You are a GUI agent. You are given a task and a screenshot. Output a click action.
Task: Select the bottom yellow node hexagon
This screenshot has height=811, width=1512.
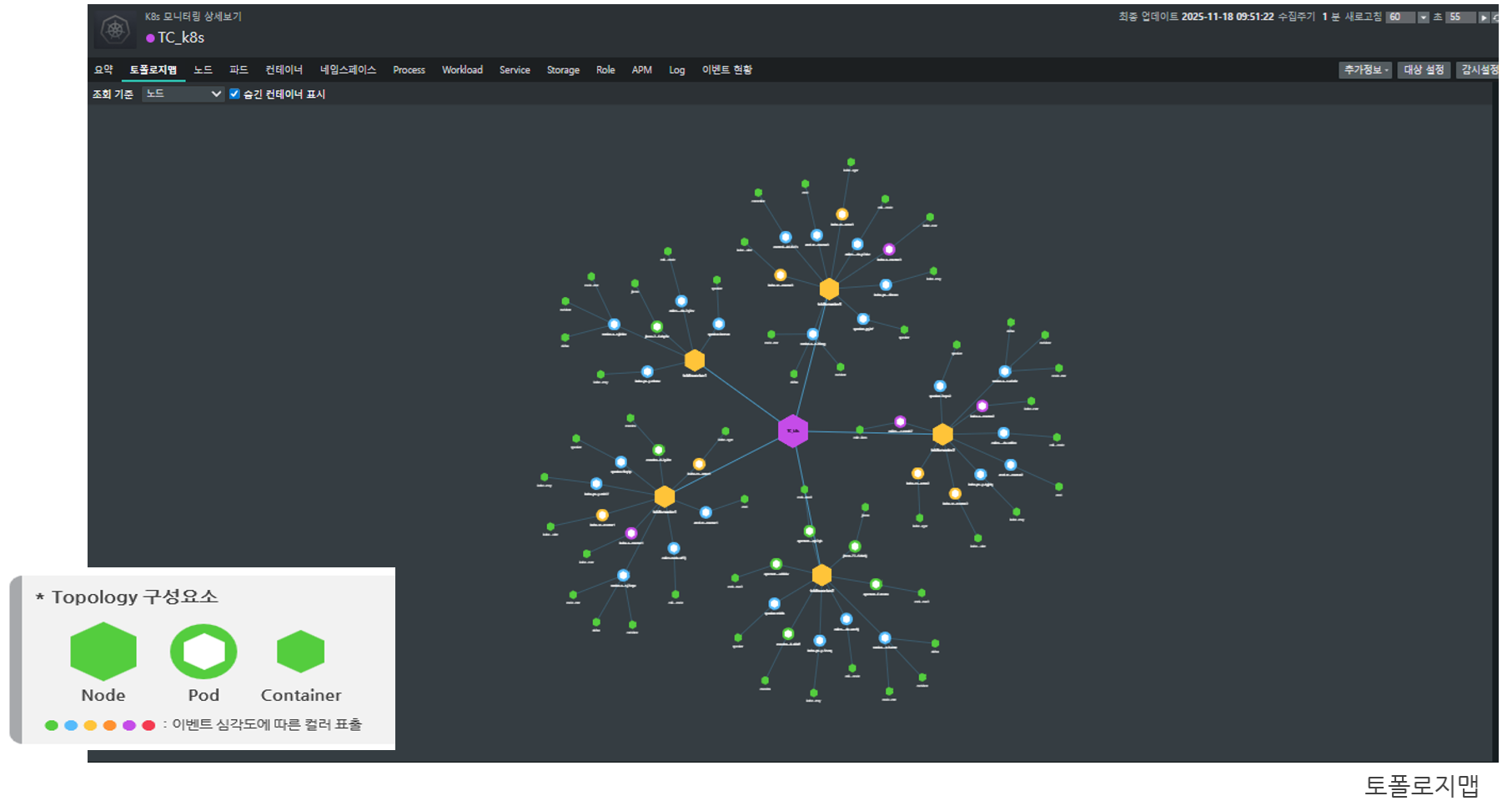pyautogui.click(x=821, y=575)
